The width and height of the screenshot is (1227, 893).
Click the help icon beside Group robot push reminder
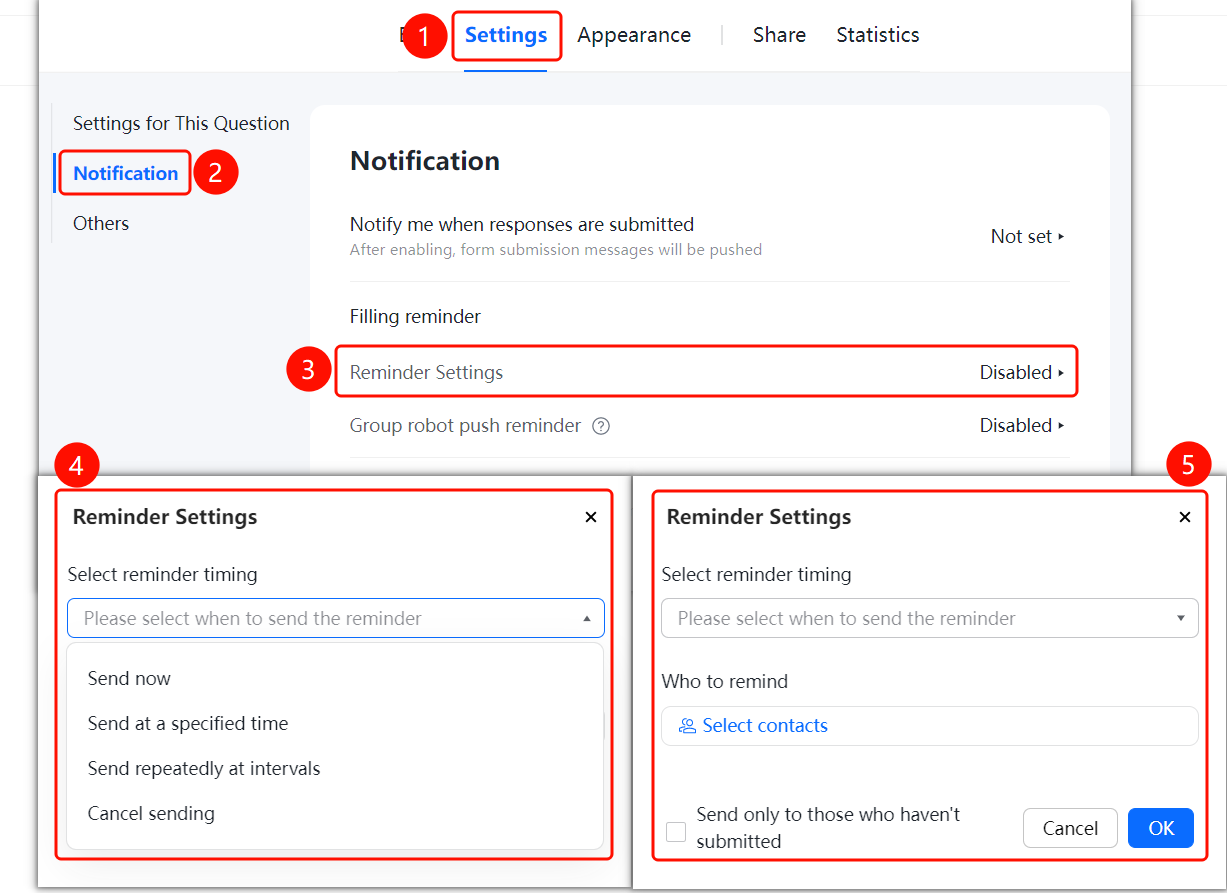601,426
